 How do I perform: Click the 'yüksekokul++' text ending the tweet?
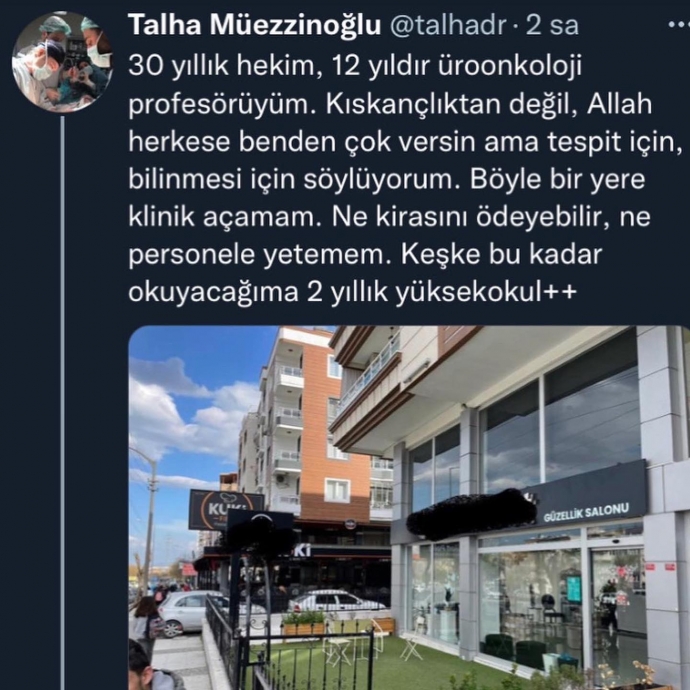tap(486, 293)
